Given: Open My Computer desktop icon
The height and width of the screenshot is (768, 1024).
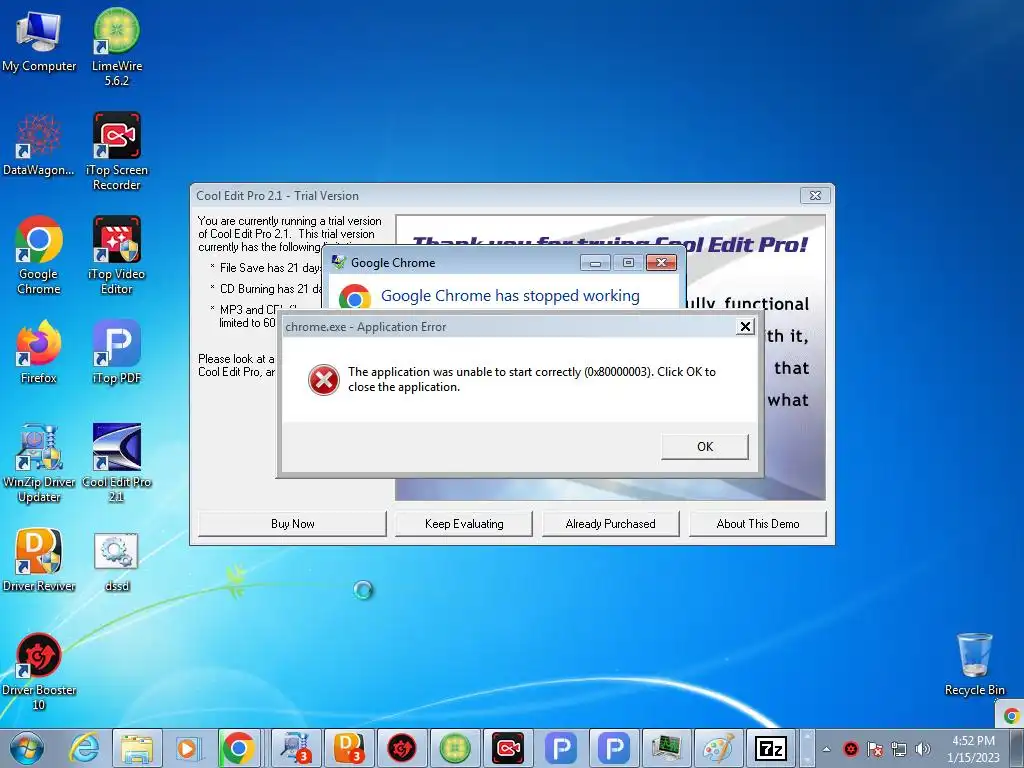Looking at the screenshot, I should point(39,39).
